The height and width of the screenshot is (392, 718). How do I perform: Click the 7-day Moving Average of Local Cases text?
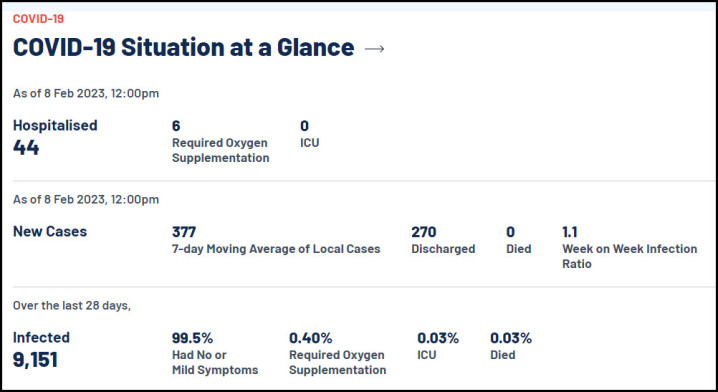click(276, 249)
